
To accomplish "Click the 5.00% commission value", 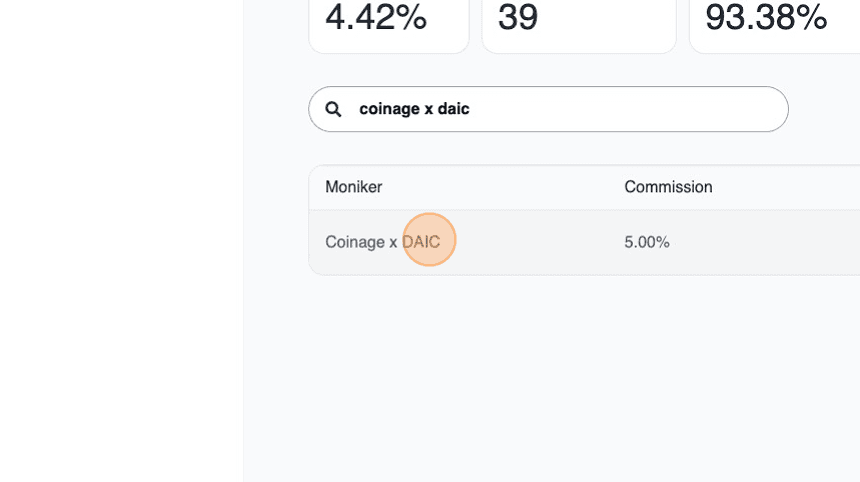I will click(x=647, y=242).
